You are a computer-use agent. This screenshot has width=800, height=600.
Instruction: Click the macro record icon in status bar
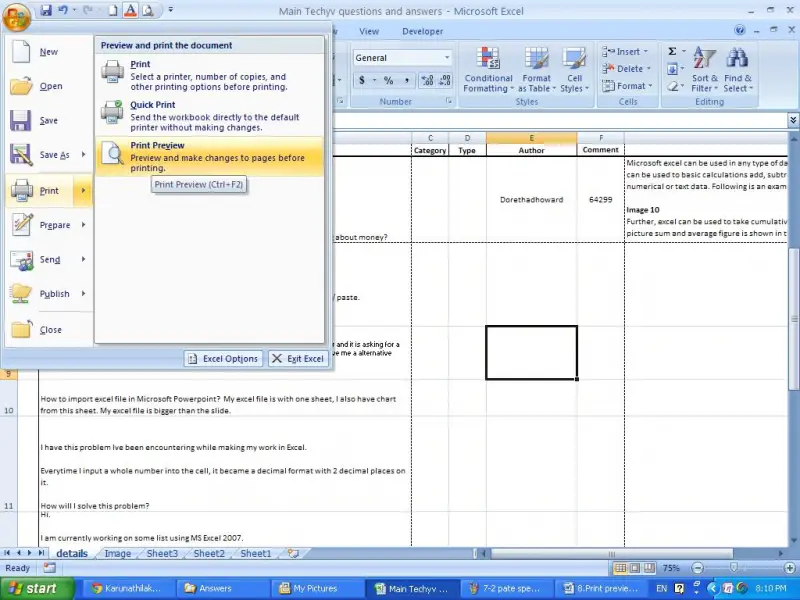point(49,568)
